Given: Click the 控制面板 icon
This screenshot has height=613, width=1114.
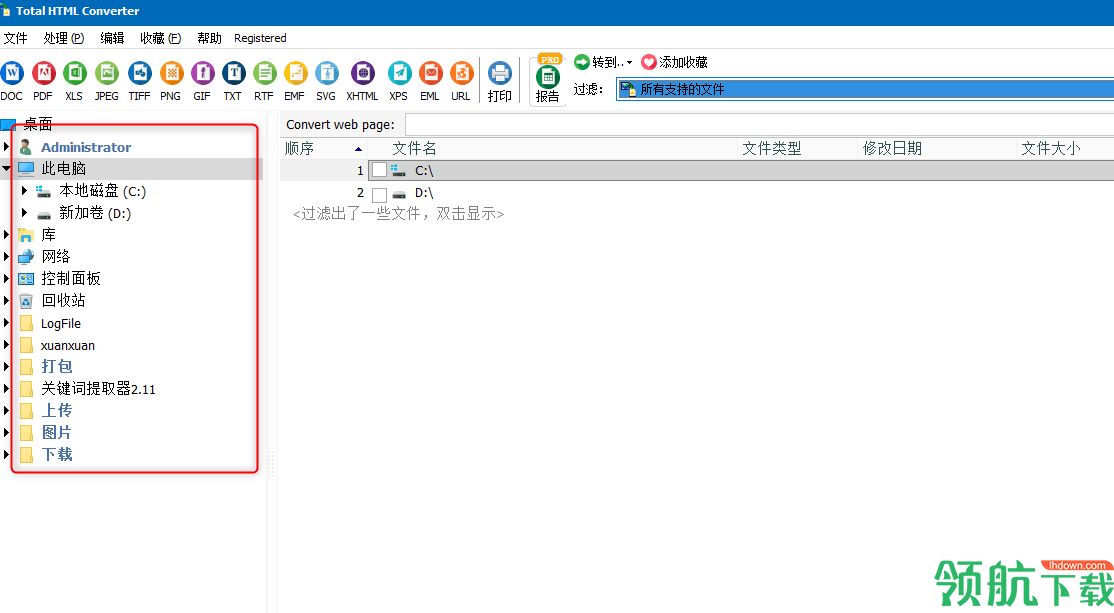Looking at the screenshot, I should tap(26, 279).
